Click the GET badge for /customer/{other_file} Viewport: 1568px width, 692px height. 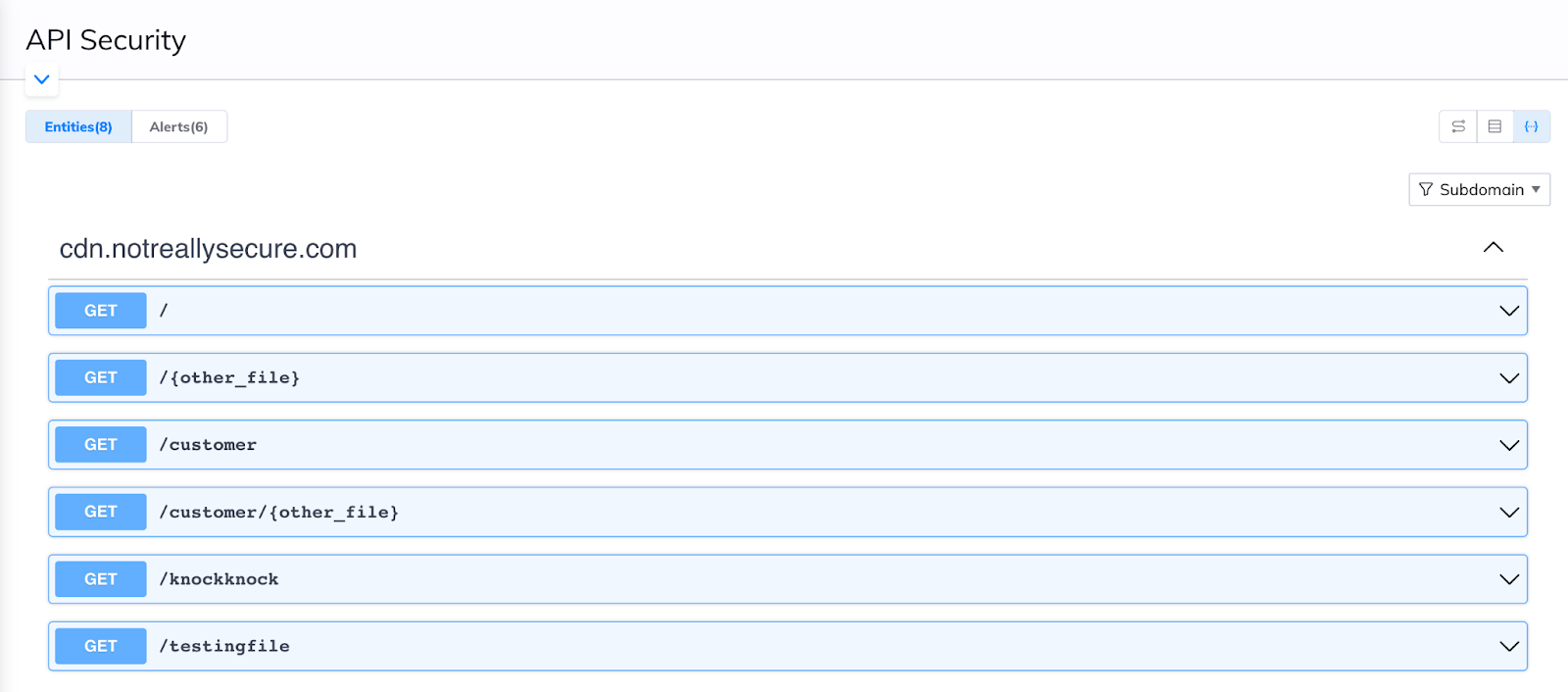[101, 513]
